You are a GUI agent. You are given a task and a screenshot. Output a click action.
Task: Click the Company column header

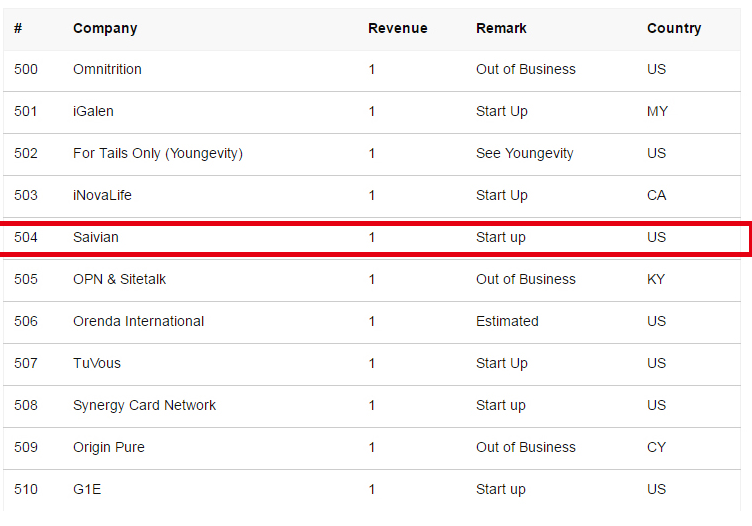click(x=105, y=28)
